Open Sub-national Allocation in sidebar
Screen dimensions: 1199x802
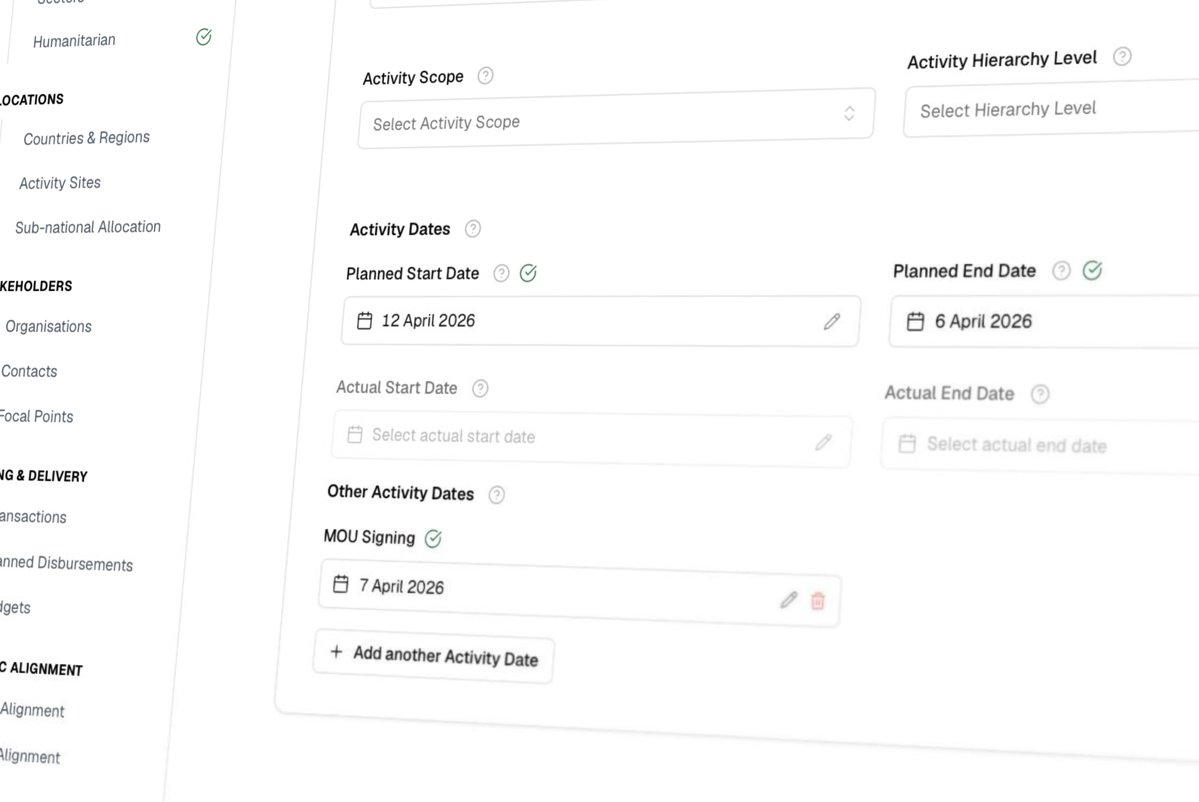(x=88, y=227)
